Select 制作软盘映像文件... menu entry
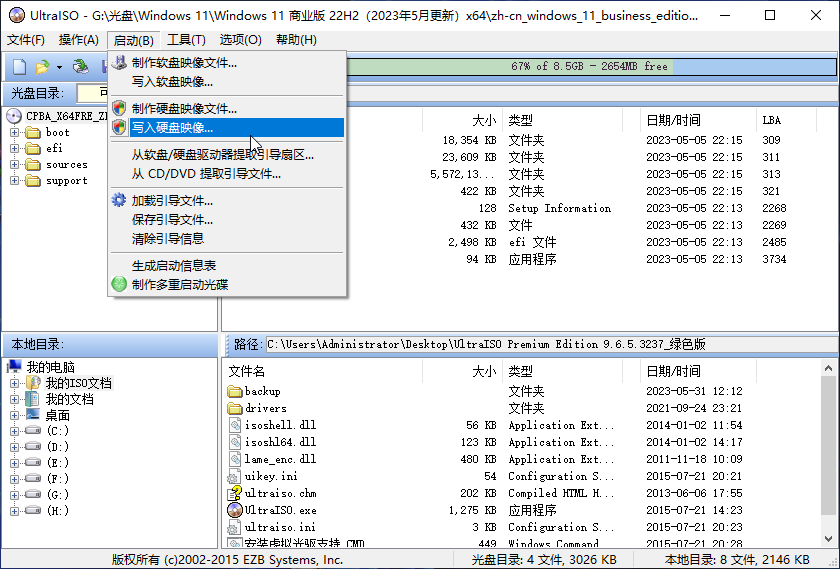The height and width of the screenshot is (569, 840). coord(227,63)
